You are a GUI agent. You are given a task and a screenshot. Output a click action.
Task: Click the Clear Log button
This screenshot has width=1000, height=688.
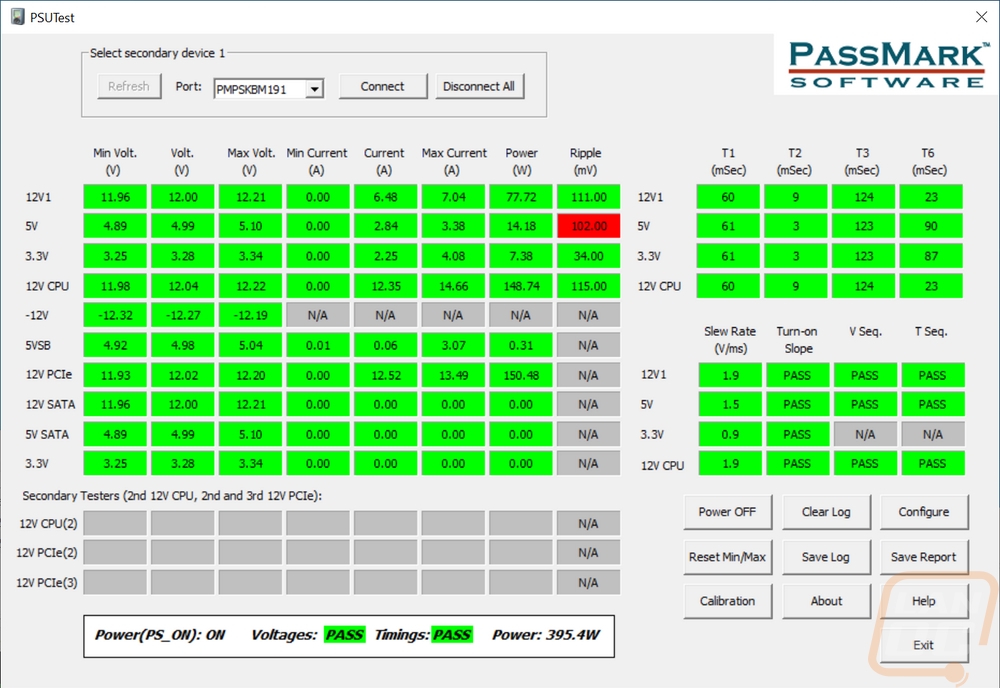(x=826, y=512)
